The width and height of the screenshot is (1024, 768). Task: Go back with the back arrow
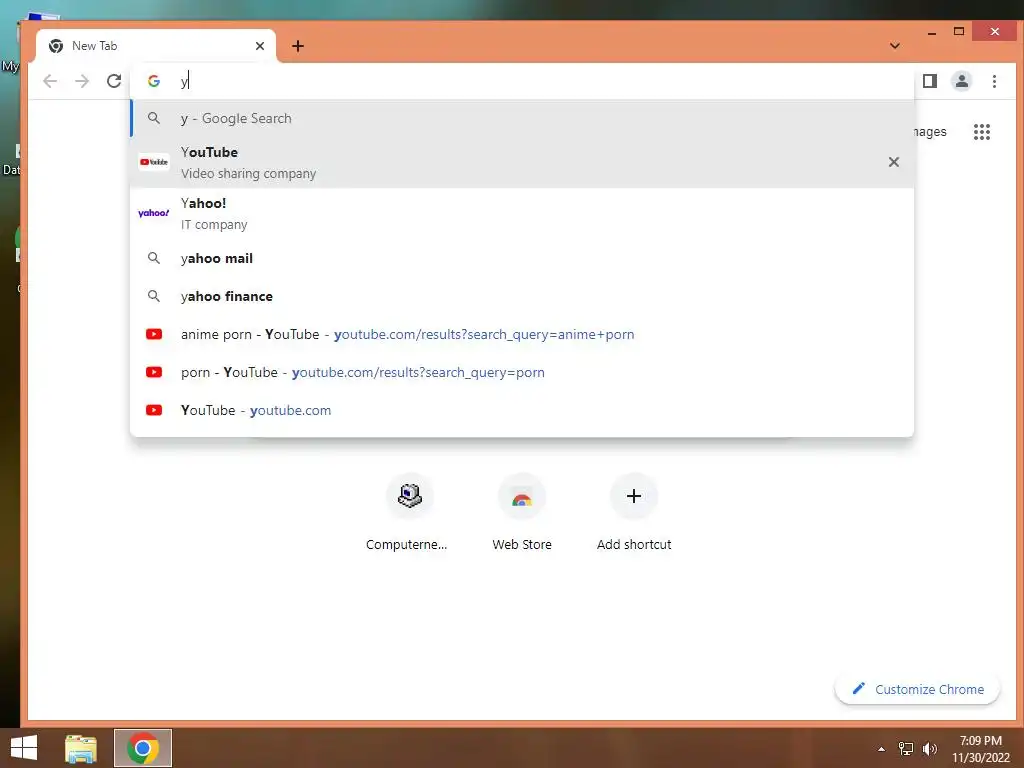50,81
